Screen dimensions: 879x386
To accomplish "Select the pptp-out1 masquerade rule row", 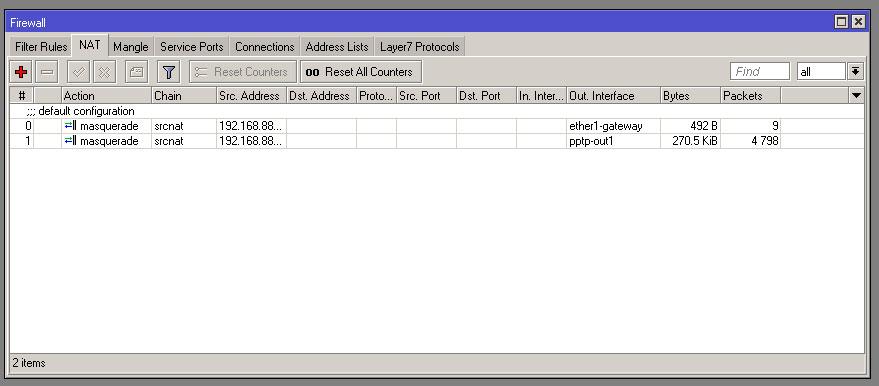I will point(437,141).
